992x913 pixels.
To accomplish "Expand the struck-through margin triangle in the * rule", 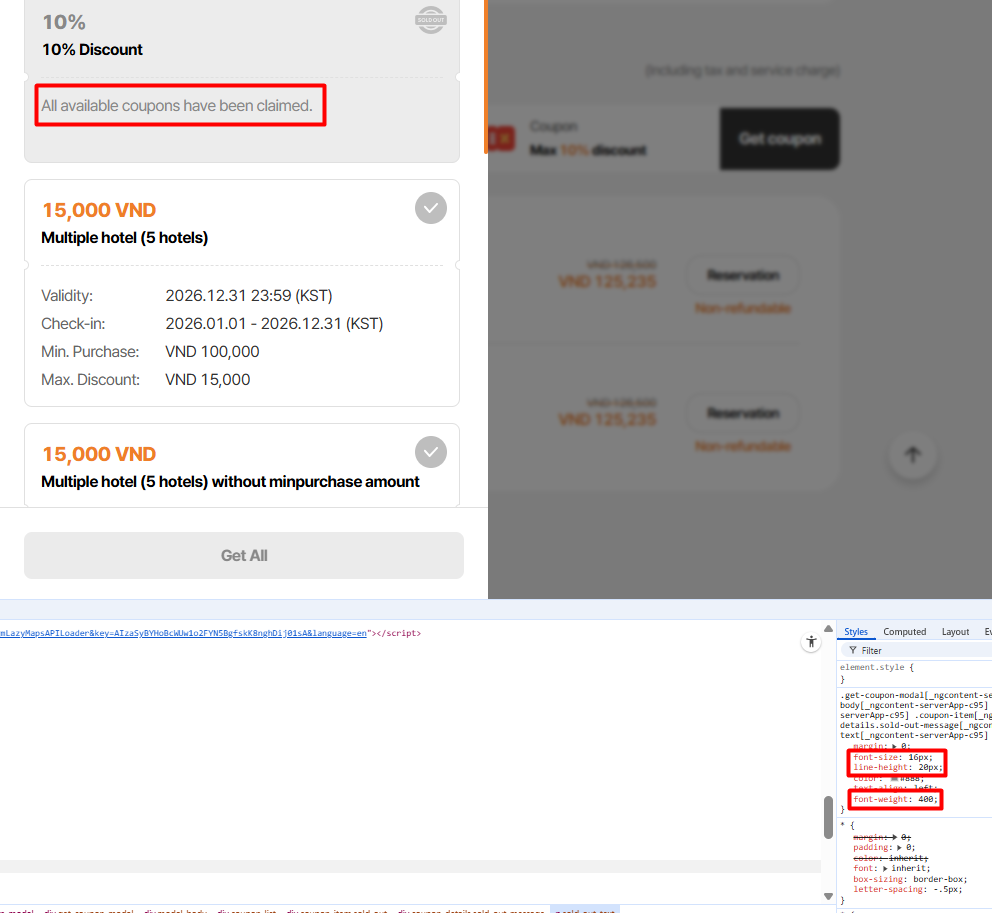I will point(895,837).
